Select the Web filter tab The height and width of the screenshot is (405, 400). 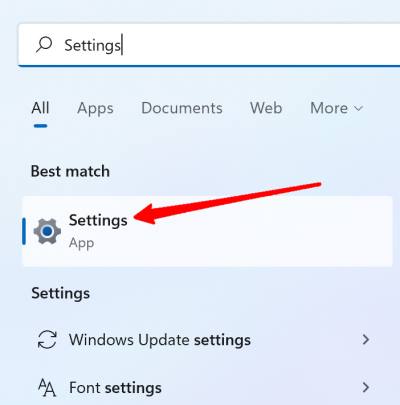(266, 108)
